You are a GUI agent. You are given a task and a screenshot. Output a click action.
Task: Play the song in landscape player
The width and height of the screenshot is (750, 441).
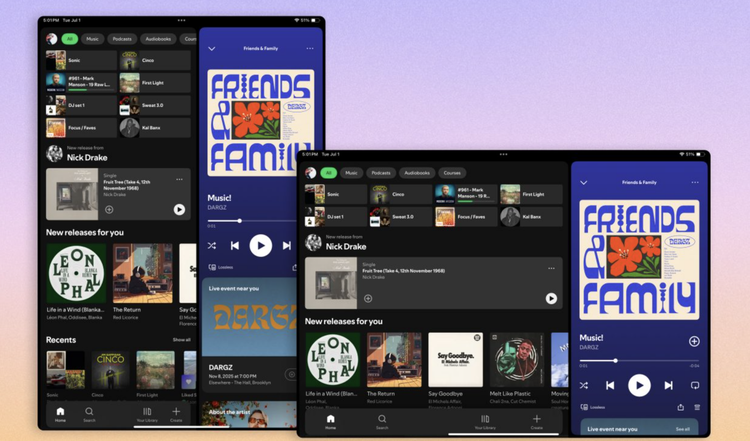click(639, 385)
